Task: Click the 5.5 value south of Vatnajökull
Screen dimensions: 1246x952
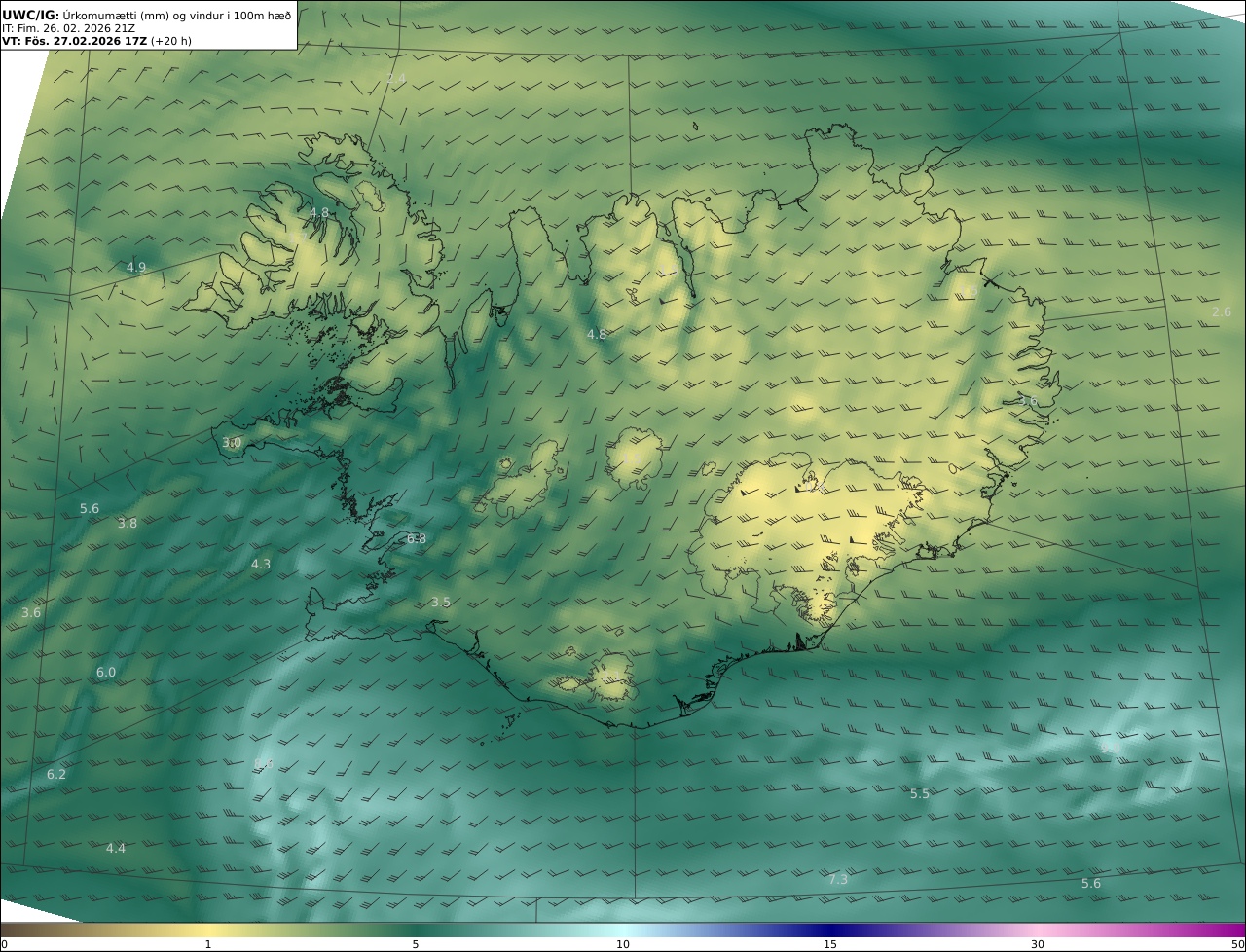Action: coord(920,793)
